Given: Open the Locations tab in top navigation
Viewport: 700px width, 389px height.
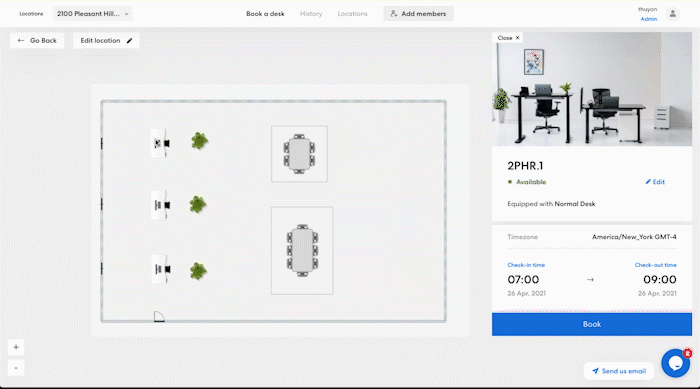Looking at the screenshot, I should click(x=352, y=14).
